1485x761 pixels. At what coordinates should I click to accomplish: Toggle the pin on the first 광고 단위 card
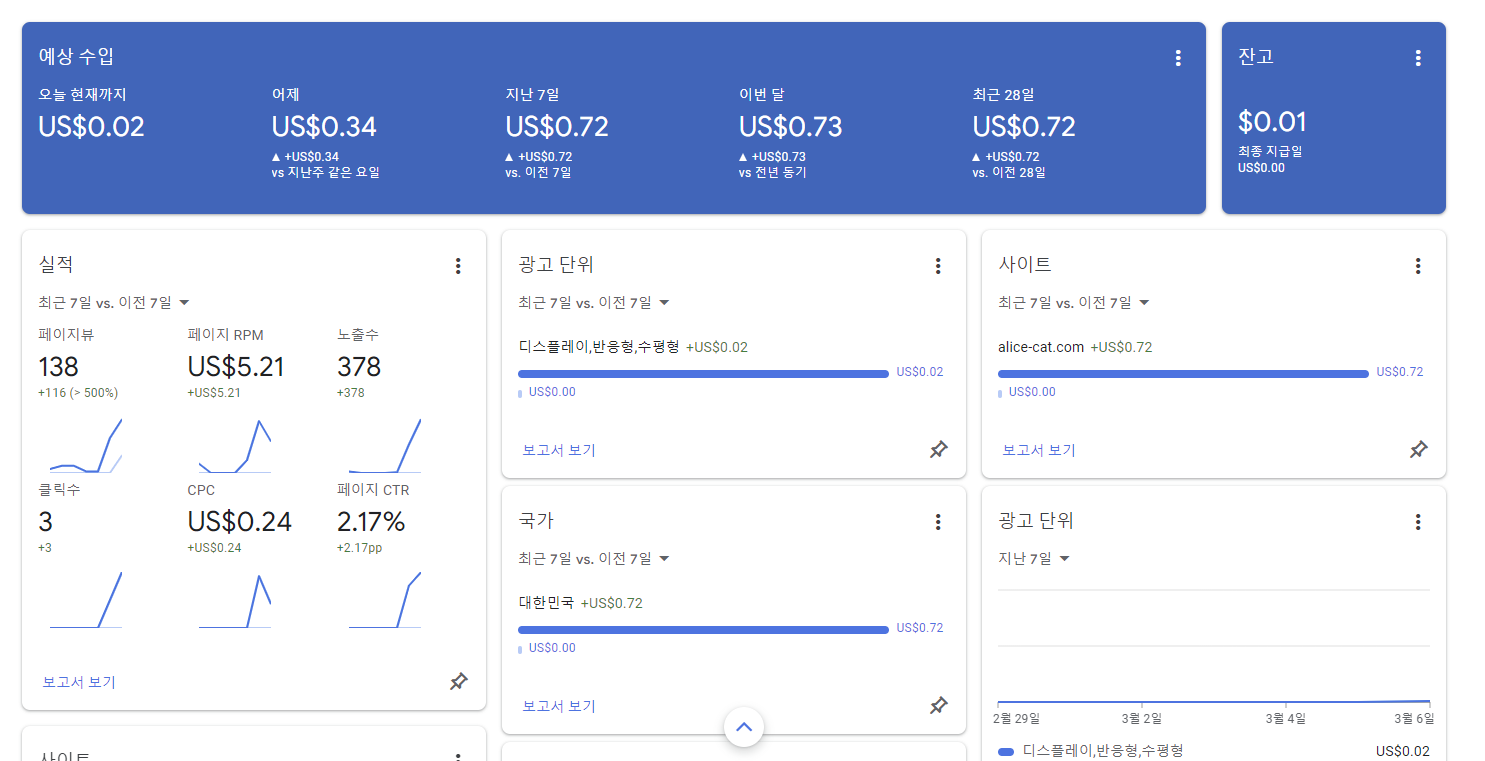(x=938, y=449)
